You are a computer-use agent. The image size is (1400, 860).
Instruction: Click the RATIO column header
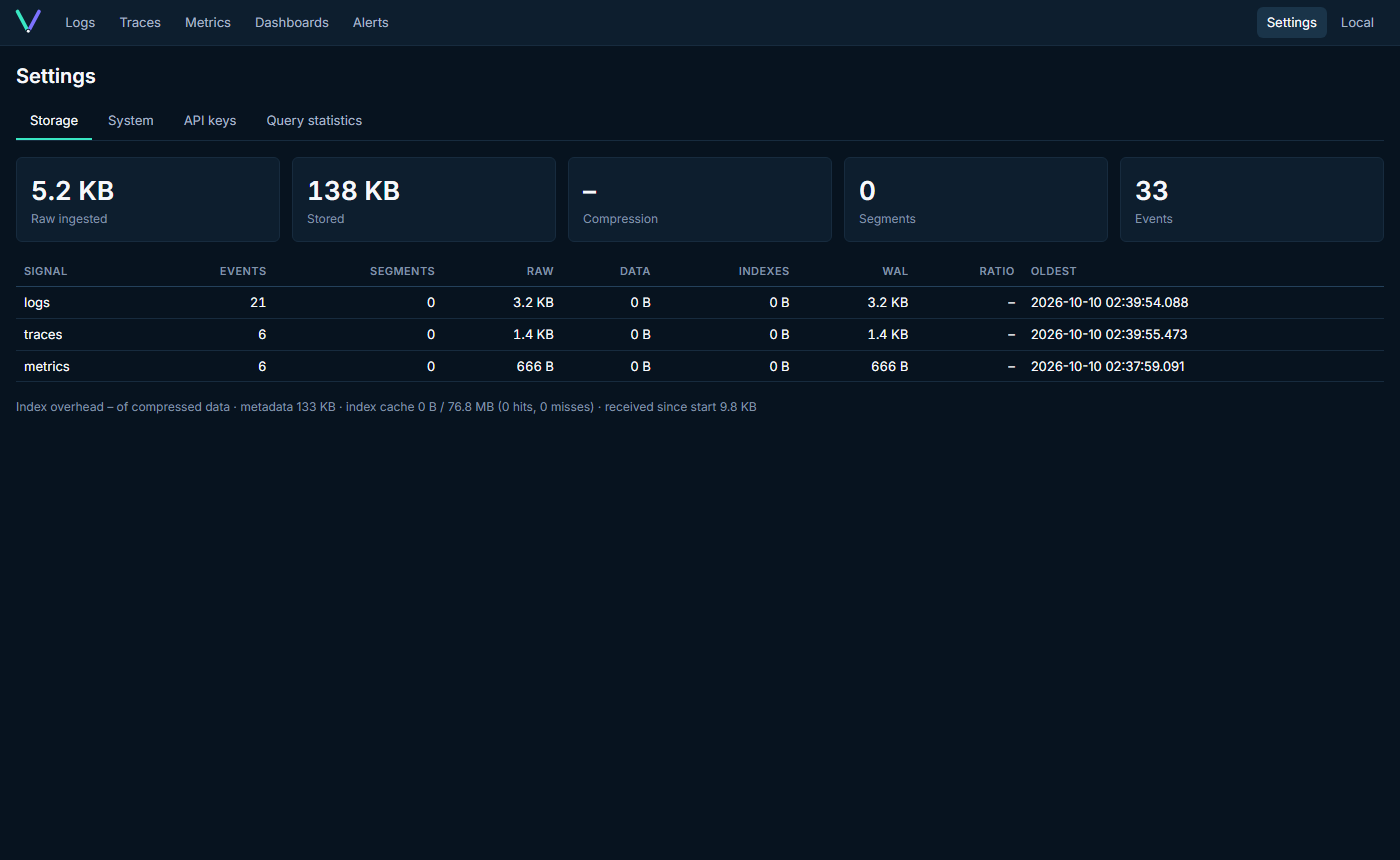click(997, 271)
